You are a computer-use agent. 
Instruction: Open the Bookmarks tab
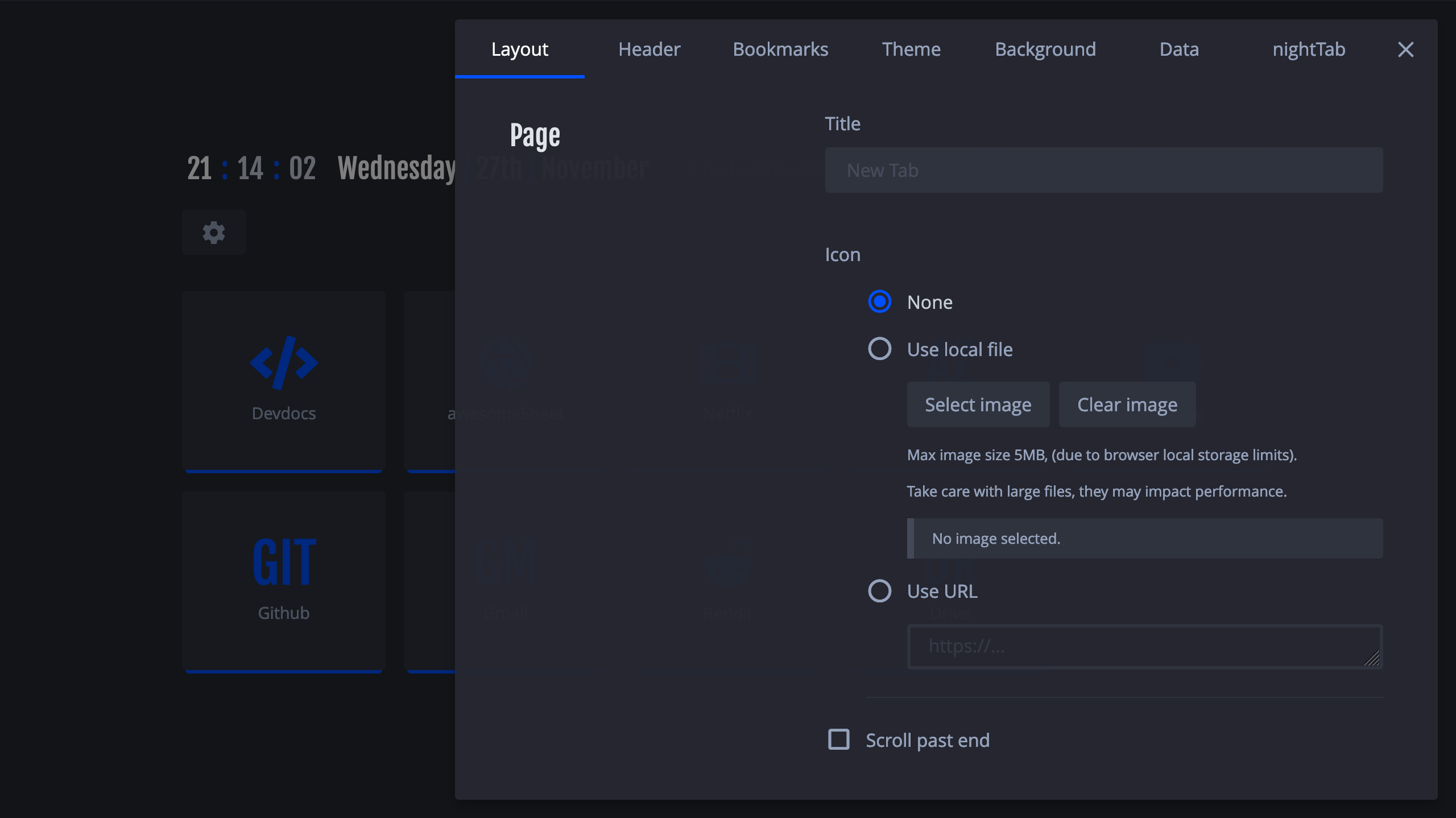[x=780, y=49]
